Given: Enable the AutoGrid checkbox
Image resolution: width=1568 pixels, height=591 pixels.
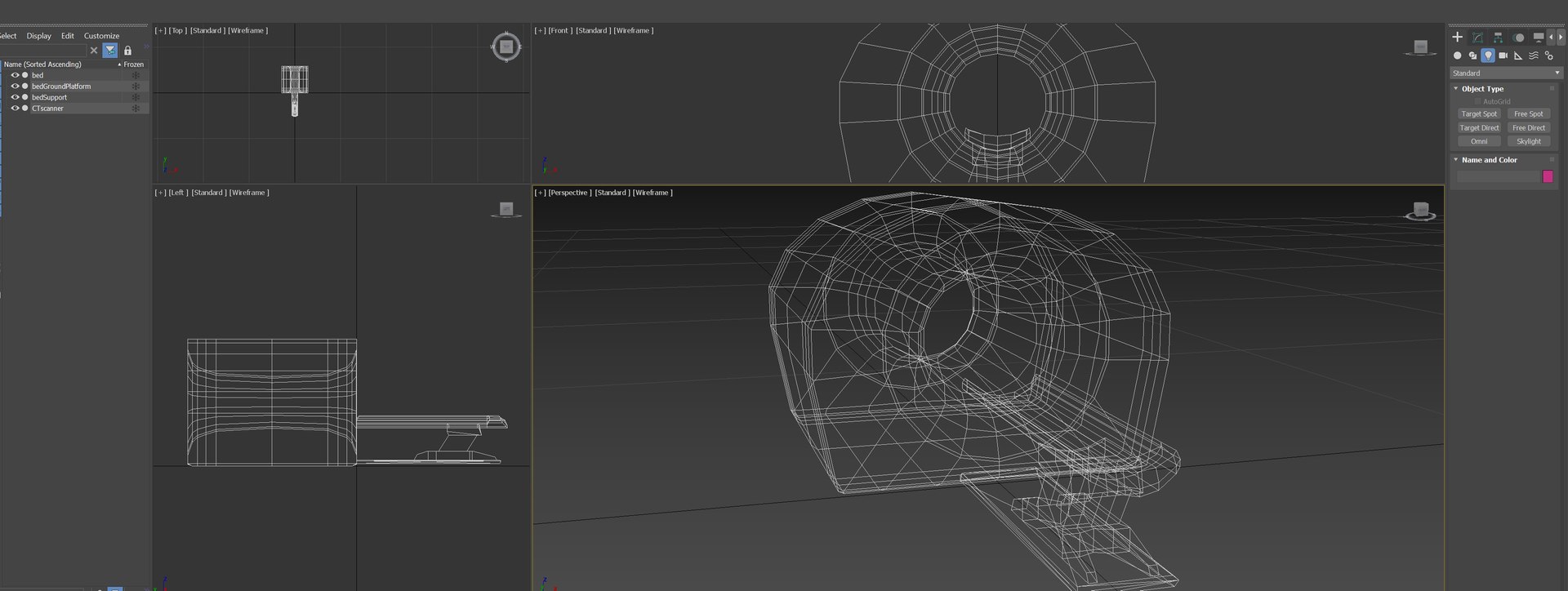Looking at the screenshot, I should coord(1477,101).
